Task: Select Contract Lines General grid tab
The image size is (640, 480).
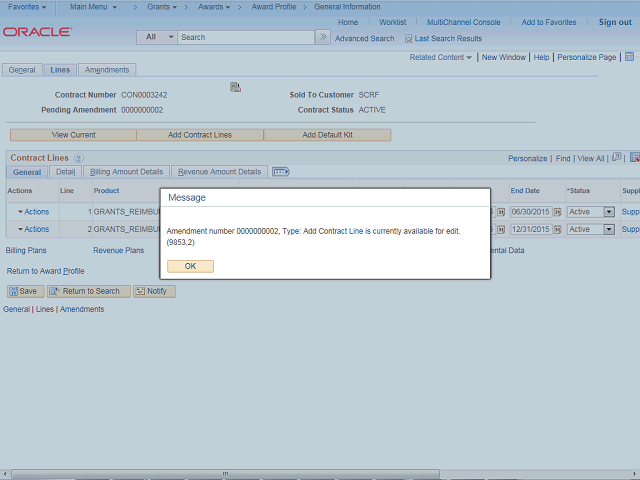Action: point(27,172)
